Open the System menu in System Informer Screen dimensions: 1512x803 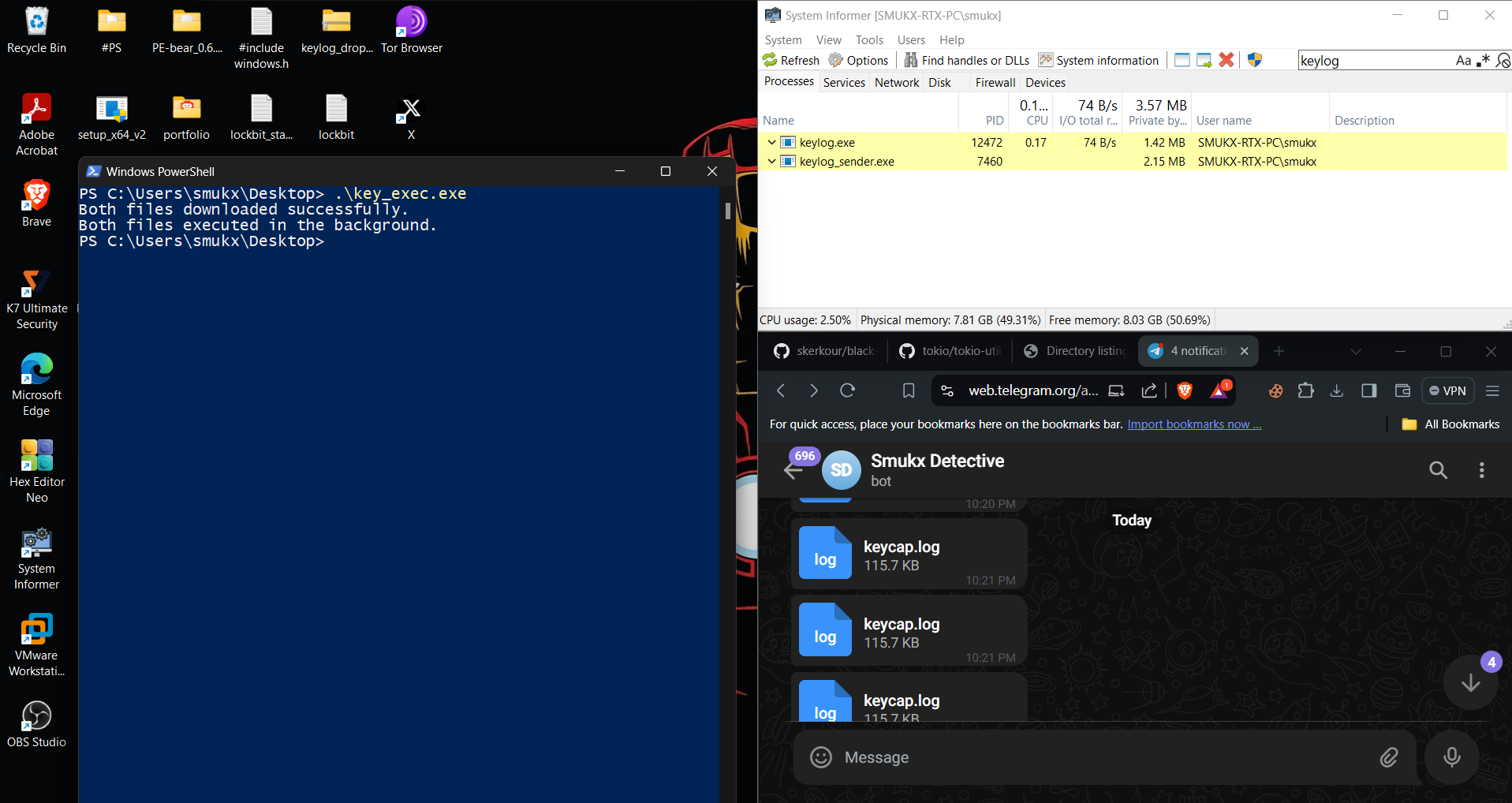[783, 39]
